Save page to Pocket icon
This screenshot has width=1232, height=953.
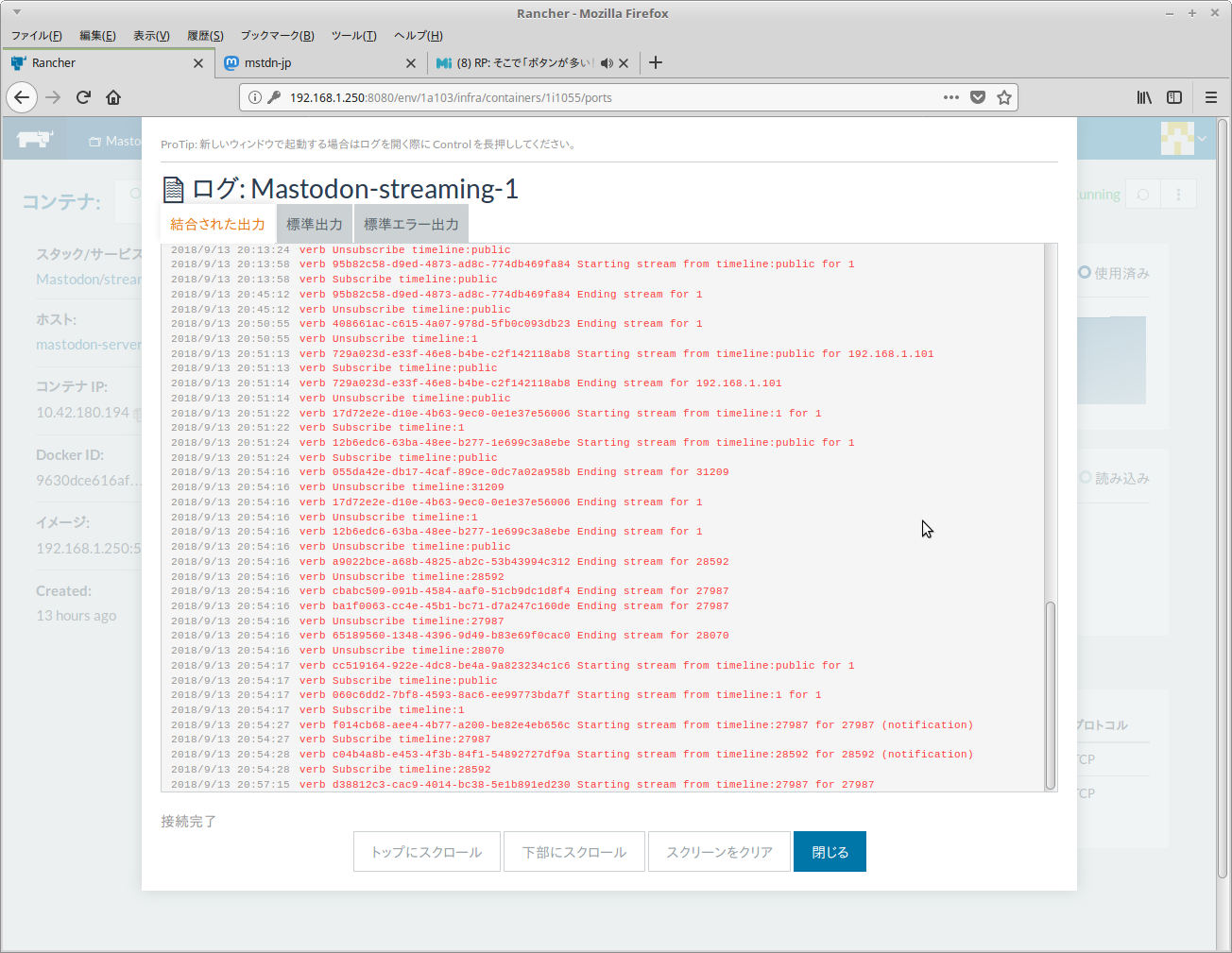(x=978, y=97)
